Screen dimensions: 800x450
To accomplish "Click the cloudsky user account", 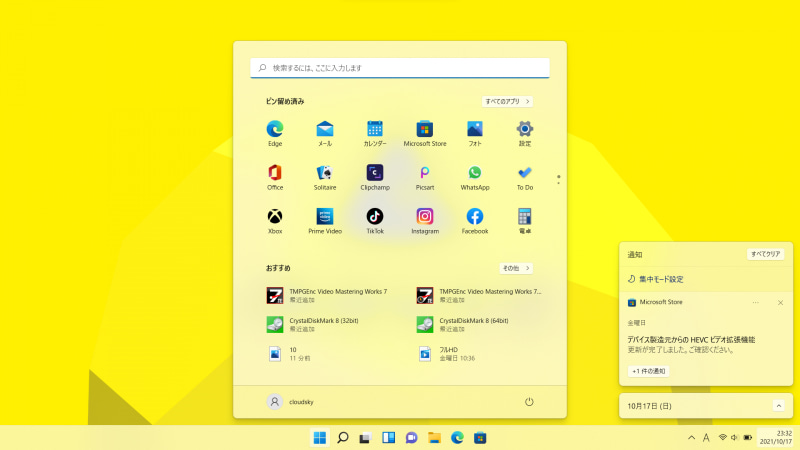I will [x=290, y=402].
